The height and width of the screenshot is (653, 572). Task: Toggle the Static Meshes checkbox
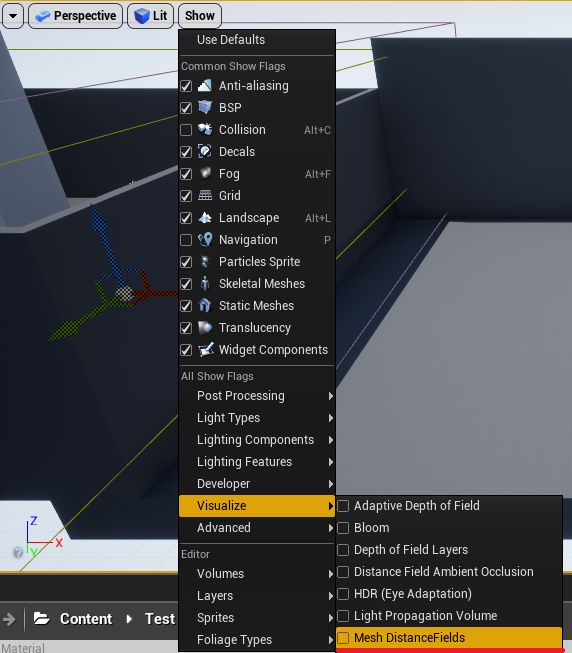pos(186,306)
